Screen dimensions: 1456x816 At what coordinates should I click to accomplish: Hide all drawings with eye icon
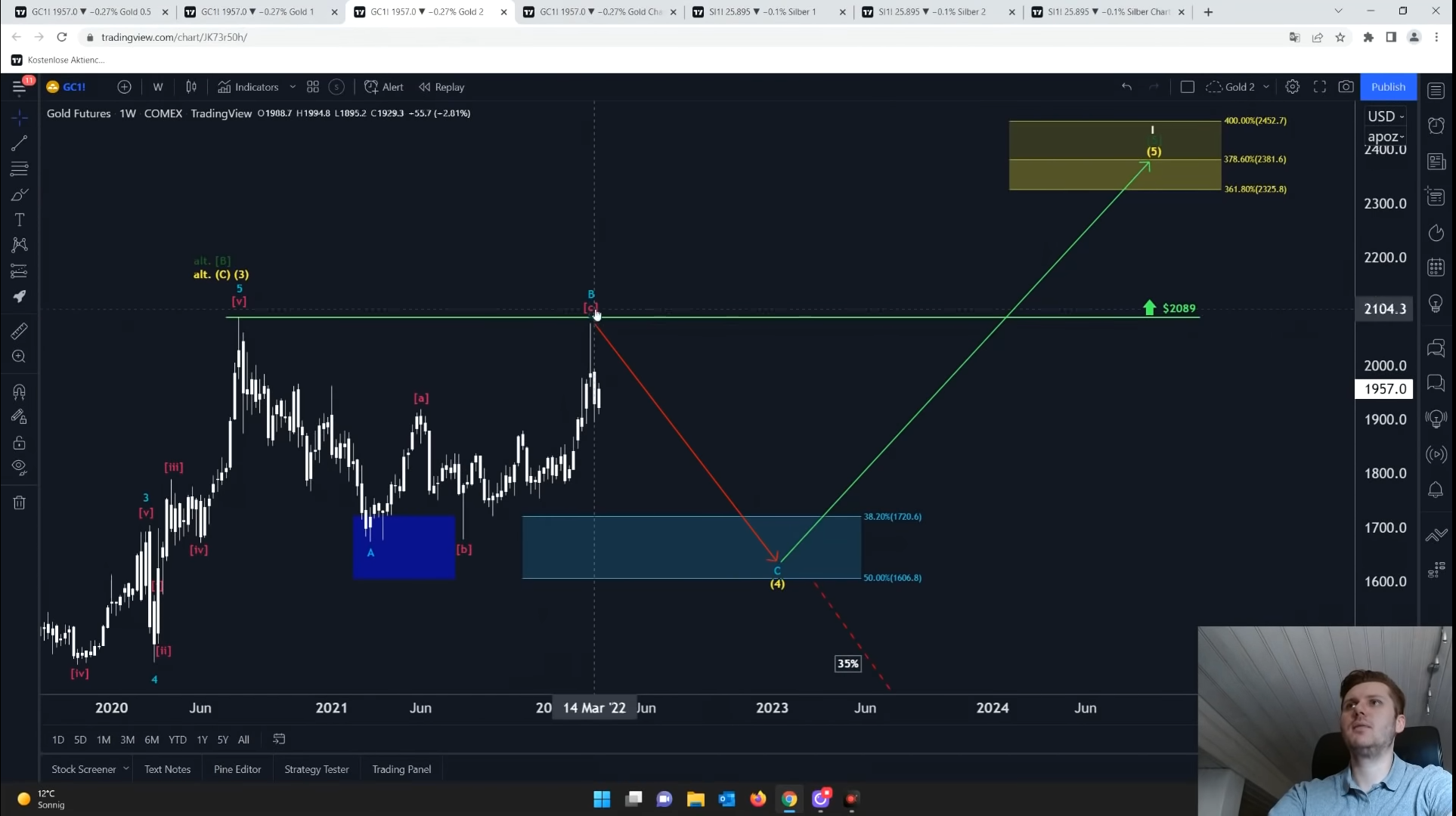pyautogui.click(x=20, y=467)
